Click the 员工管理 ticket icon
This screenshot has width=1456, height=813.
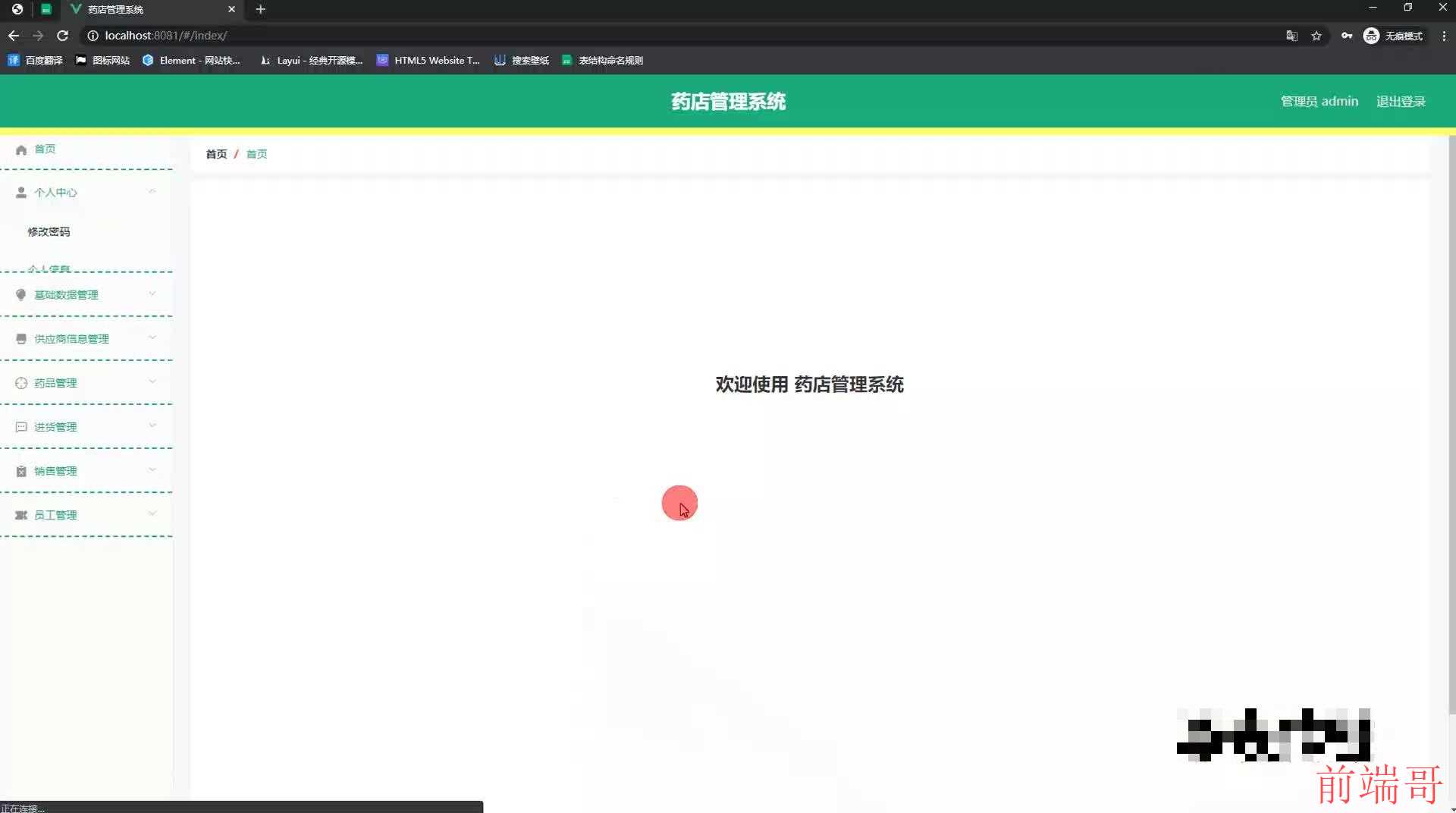(x=21, y=515)
